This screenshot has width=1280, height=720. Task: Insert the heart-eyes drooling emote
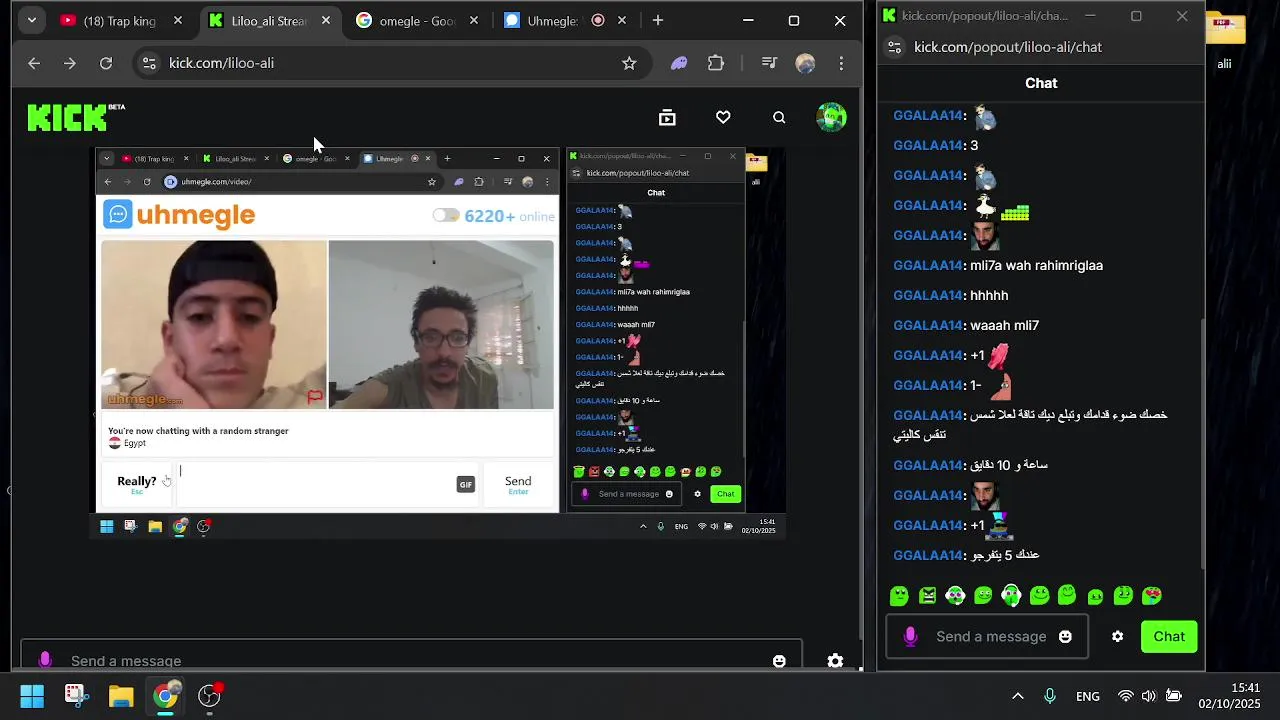[1151, 595]
